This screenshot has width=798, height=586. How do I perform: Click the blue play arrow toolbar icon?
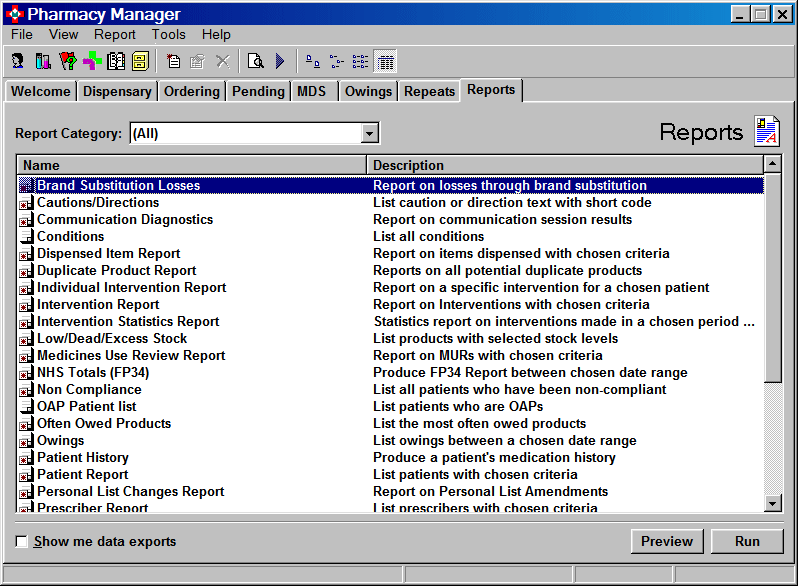(280, 61)
